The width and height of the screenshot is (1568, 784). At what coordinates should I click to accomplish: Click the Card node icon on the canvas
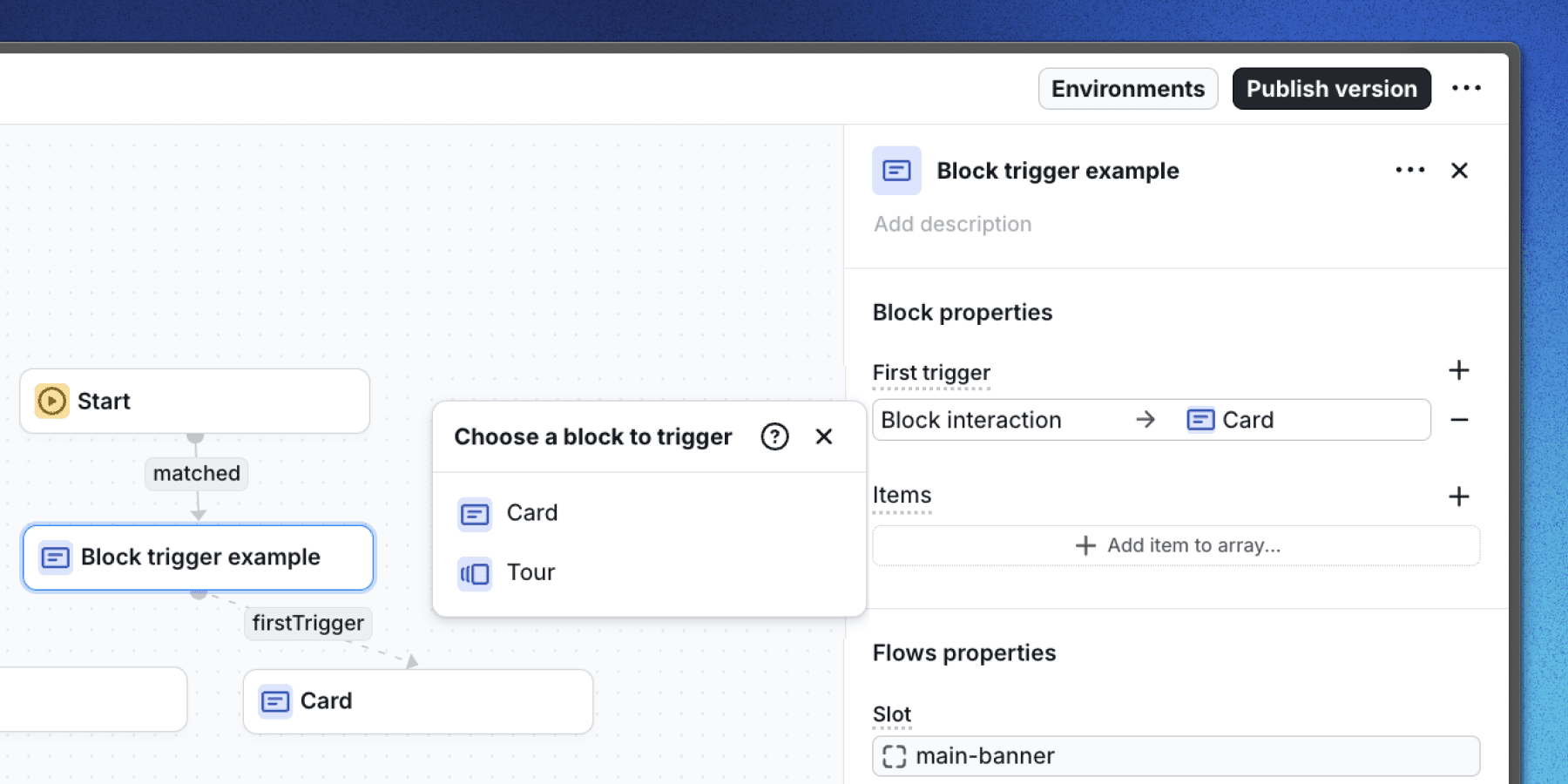pyautogui.click(x=275, y=700)
